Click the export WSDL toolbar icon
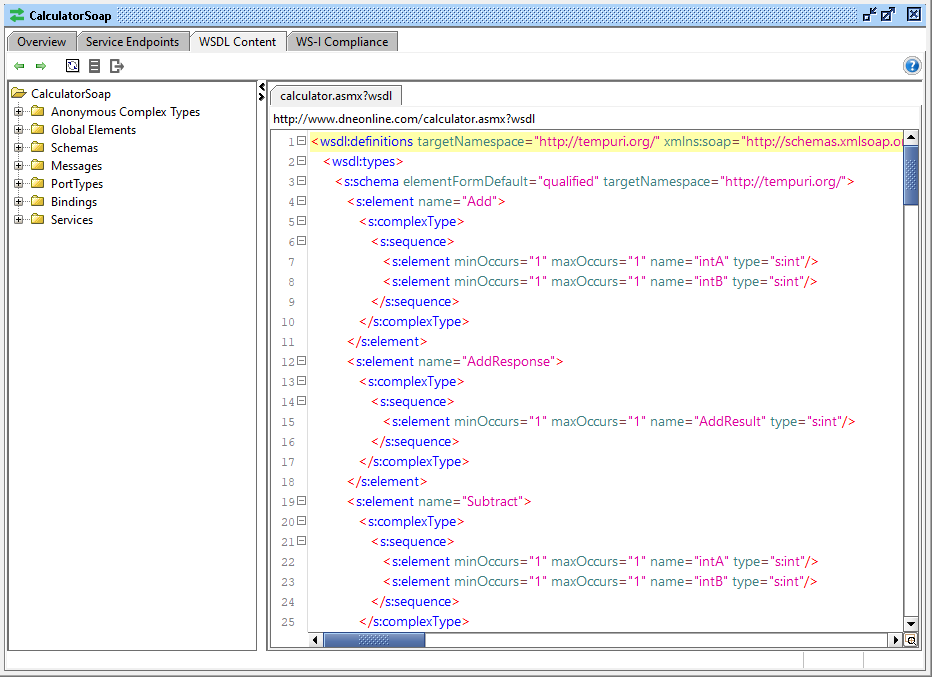932x677 pixels. [x=117, y=66]
